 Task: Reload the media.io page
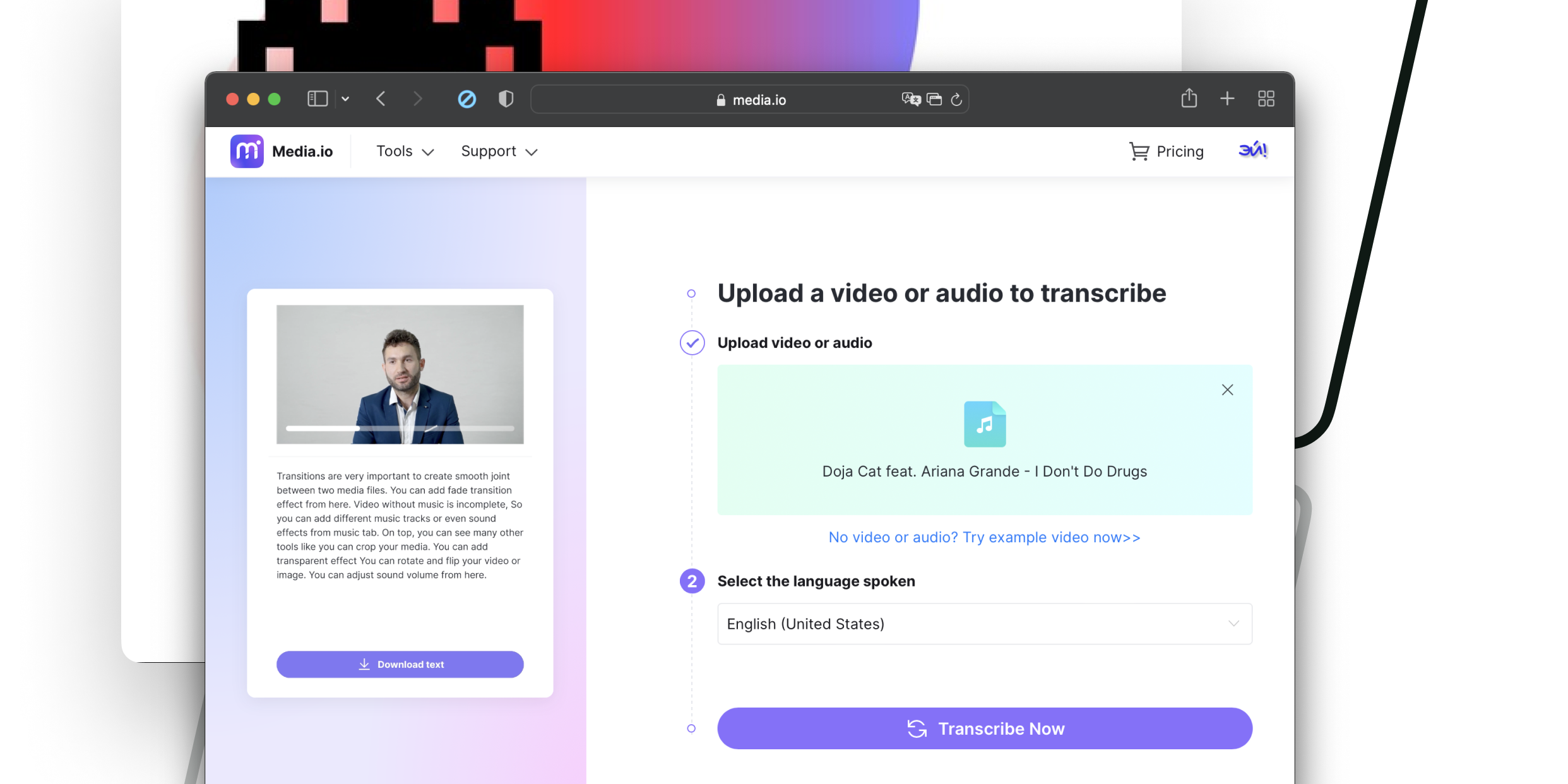pyautogui.click(x=956, y=100)
